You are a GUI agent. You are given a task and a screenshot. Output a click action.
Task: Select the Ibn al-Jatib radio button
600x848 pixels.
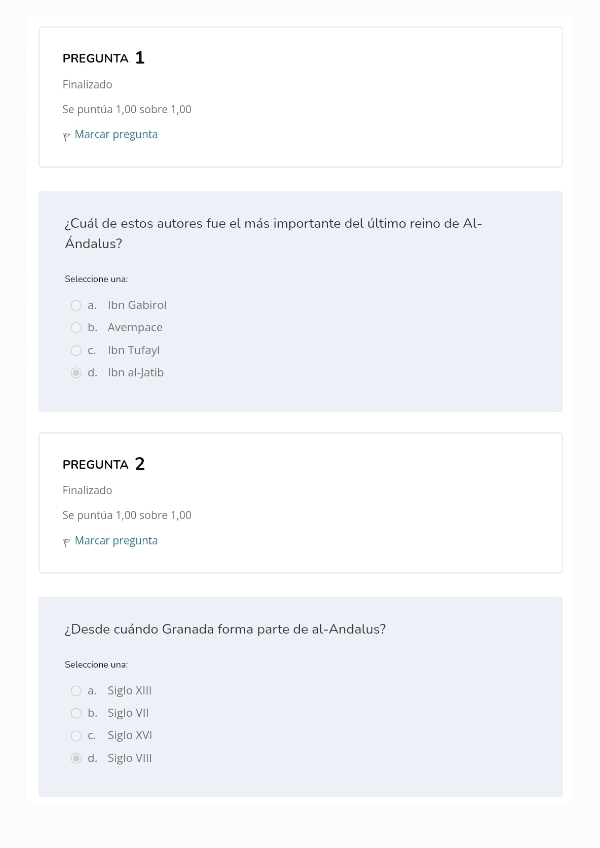(x=76, y=373)
